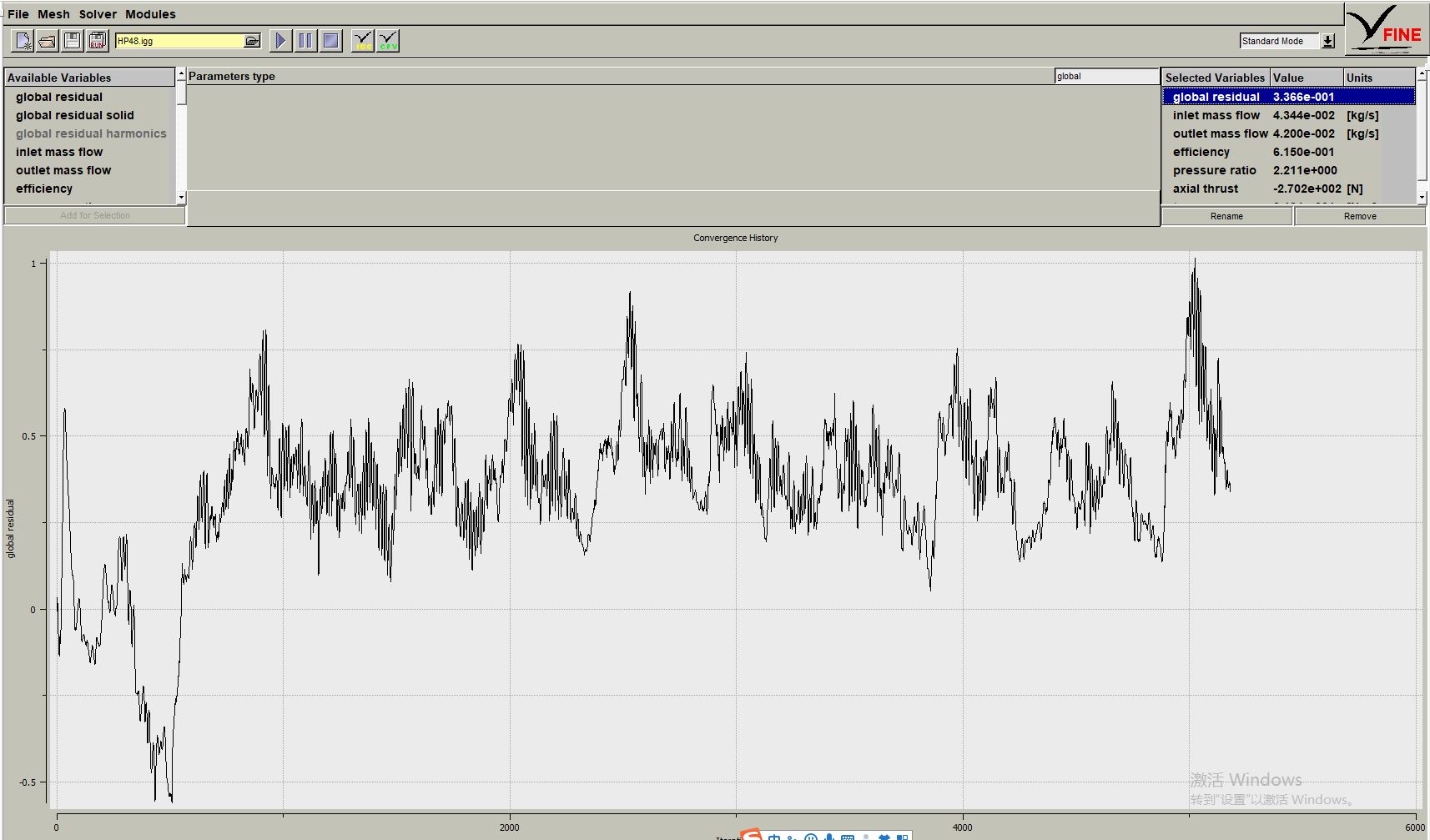Click the New Project icon
The image size is (1430, 840).
(x=23, y=41)
